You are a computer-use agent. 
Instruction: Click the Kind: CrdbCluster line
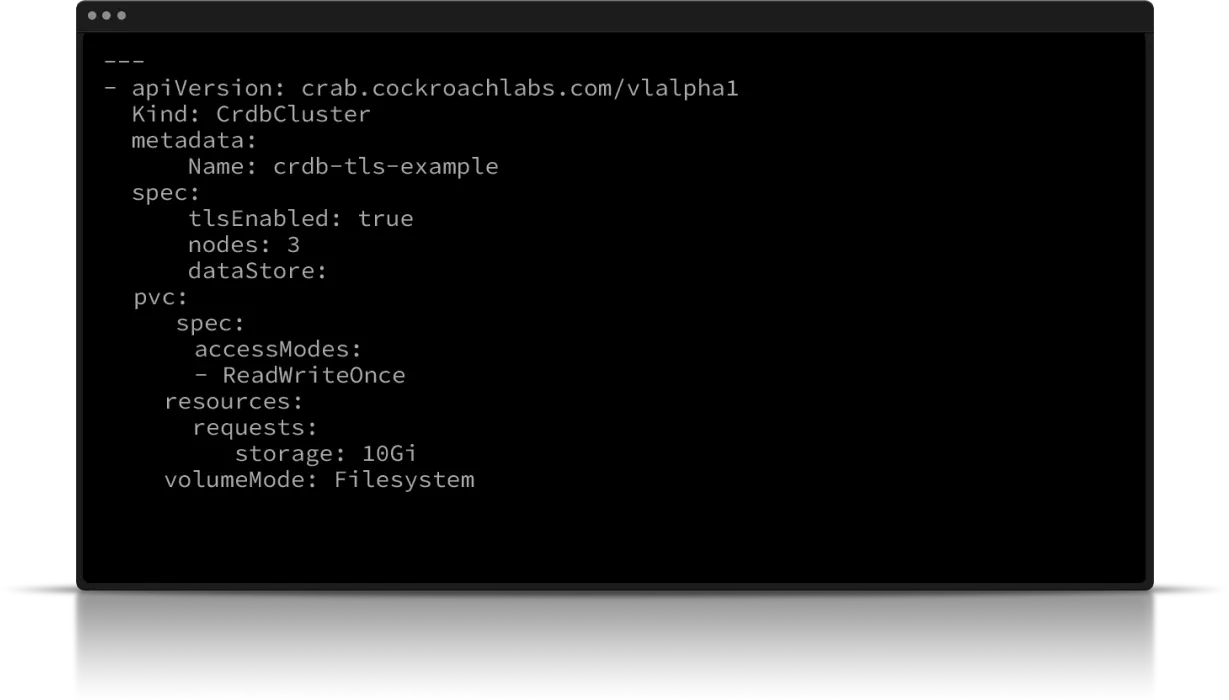(251, 114)
